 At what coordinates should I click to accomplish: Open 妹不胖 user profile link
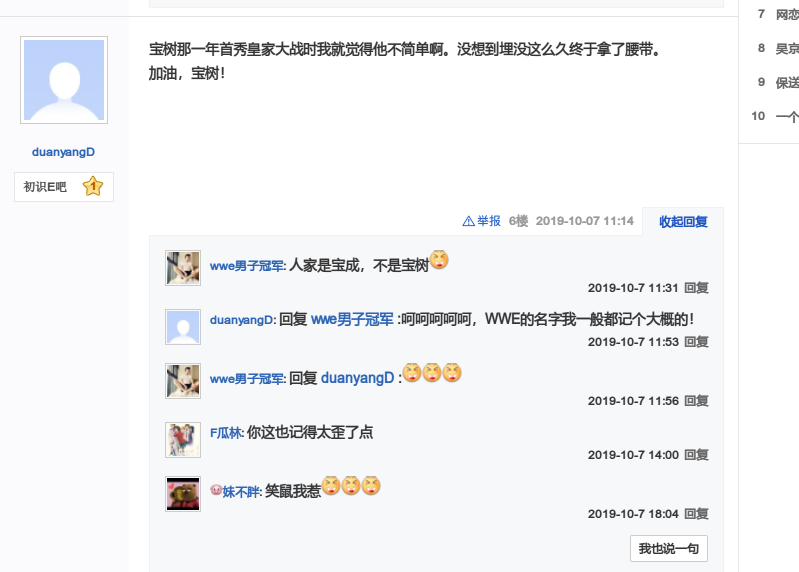(242, 492)
